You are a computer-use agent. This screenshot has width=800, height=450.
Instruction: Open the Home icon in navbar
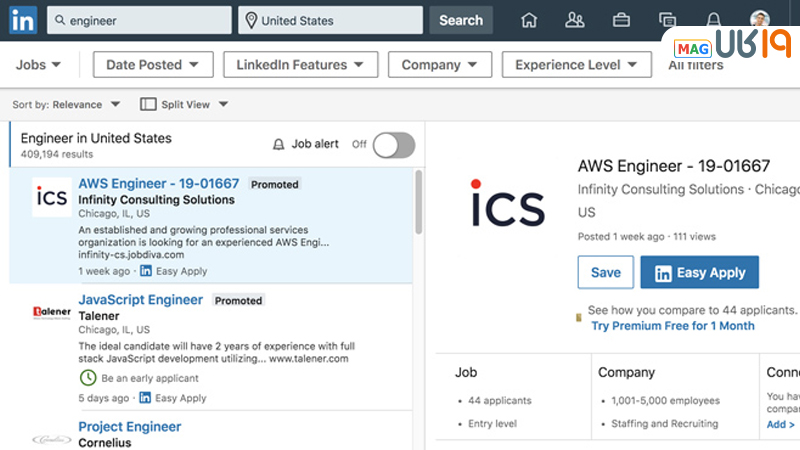pyautogui.click(x=529, y=20)
